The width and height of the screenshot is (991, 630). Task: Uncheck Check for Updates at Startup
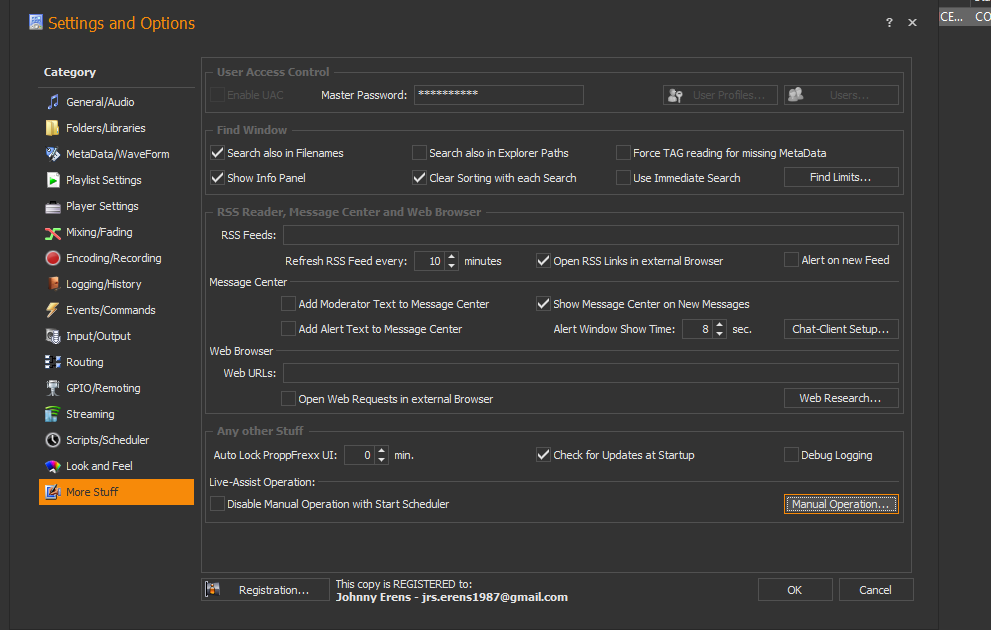[x=543, y=455]
